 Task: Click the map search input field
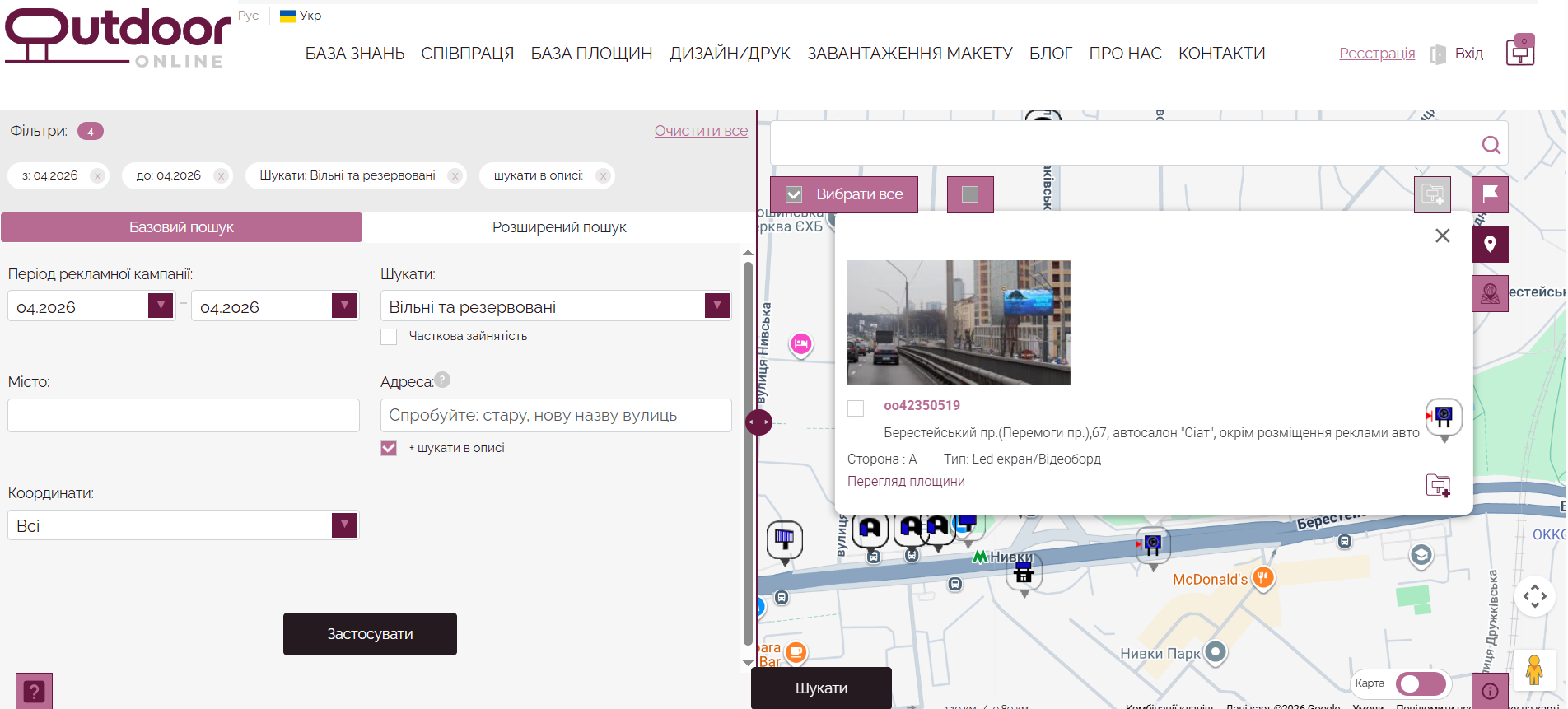click(1124, 143)
